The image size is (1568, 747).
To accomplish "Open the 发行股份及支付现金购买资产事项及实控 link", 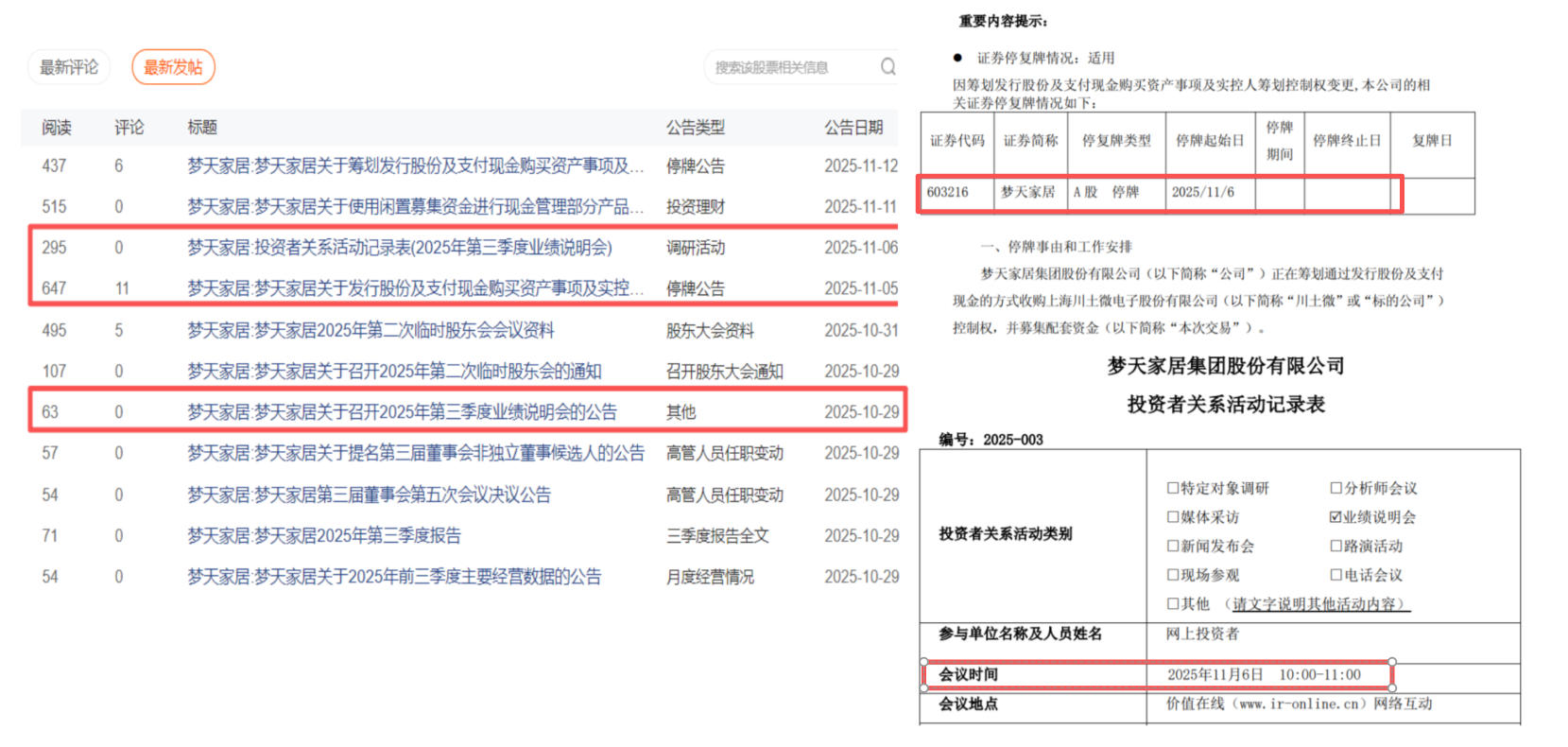I will pyautogui.click(x=416, y=288).
